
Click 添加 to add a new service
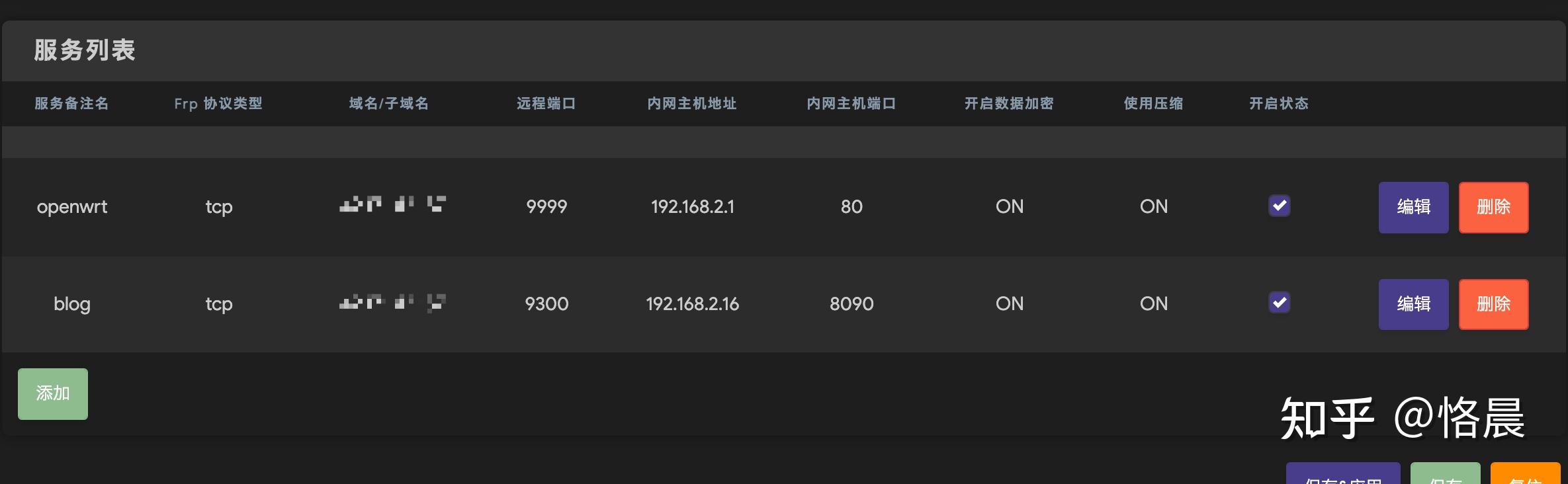52,393
